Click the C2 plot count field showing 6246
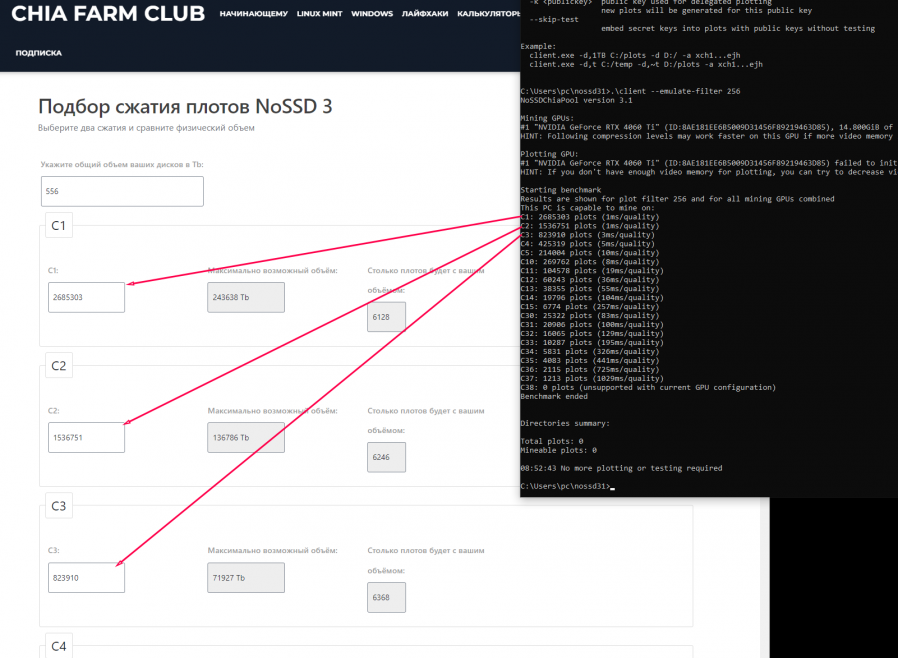The width and height of the screenshot is (898, 658). click(x=386, y=457)
